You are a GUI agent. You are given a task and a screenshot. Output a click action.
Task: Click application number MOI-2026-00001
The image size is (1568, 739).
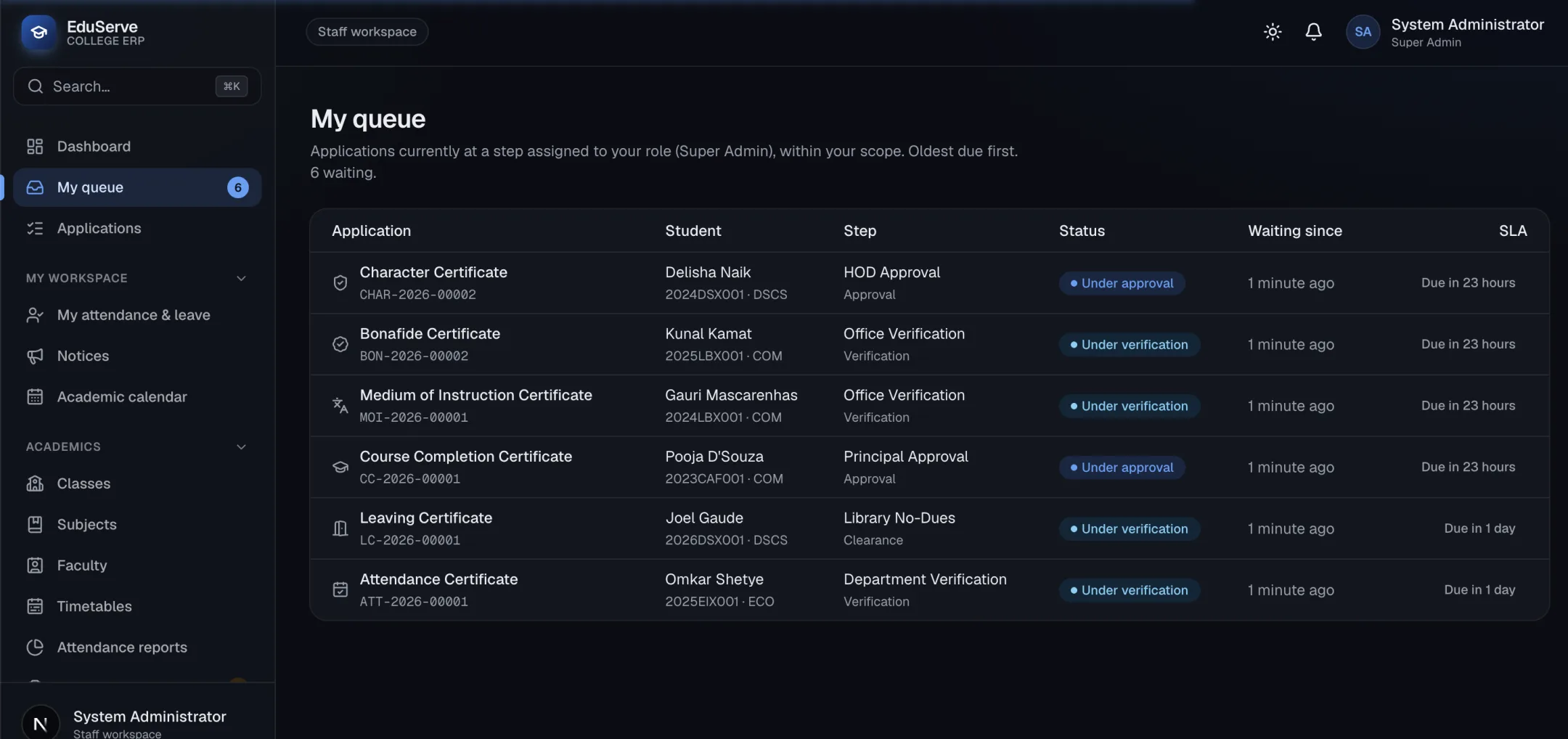pos(414,417)
